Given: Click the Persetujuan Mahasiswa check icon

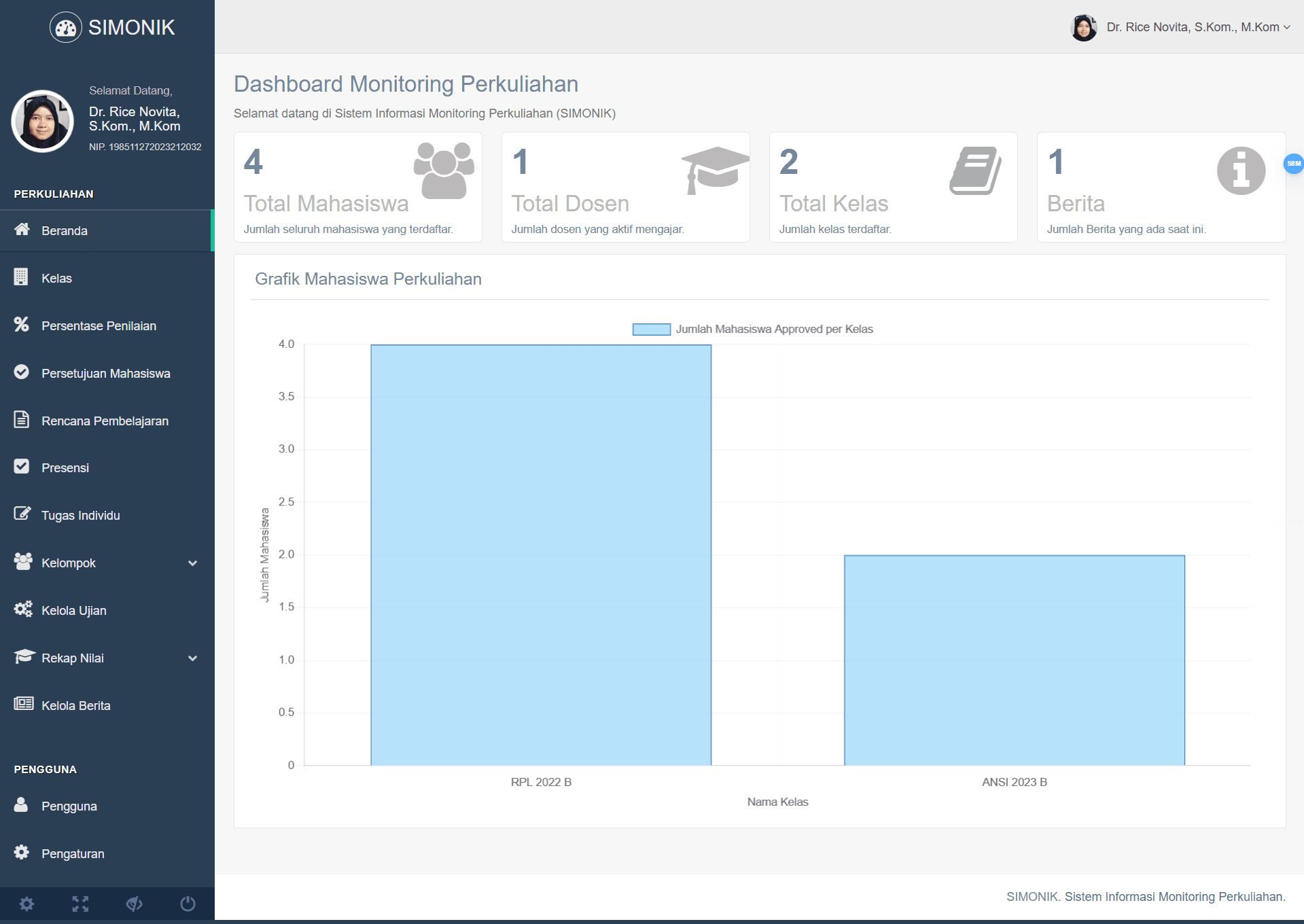Looking at the screenshot, I should (x=22, y=372).
